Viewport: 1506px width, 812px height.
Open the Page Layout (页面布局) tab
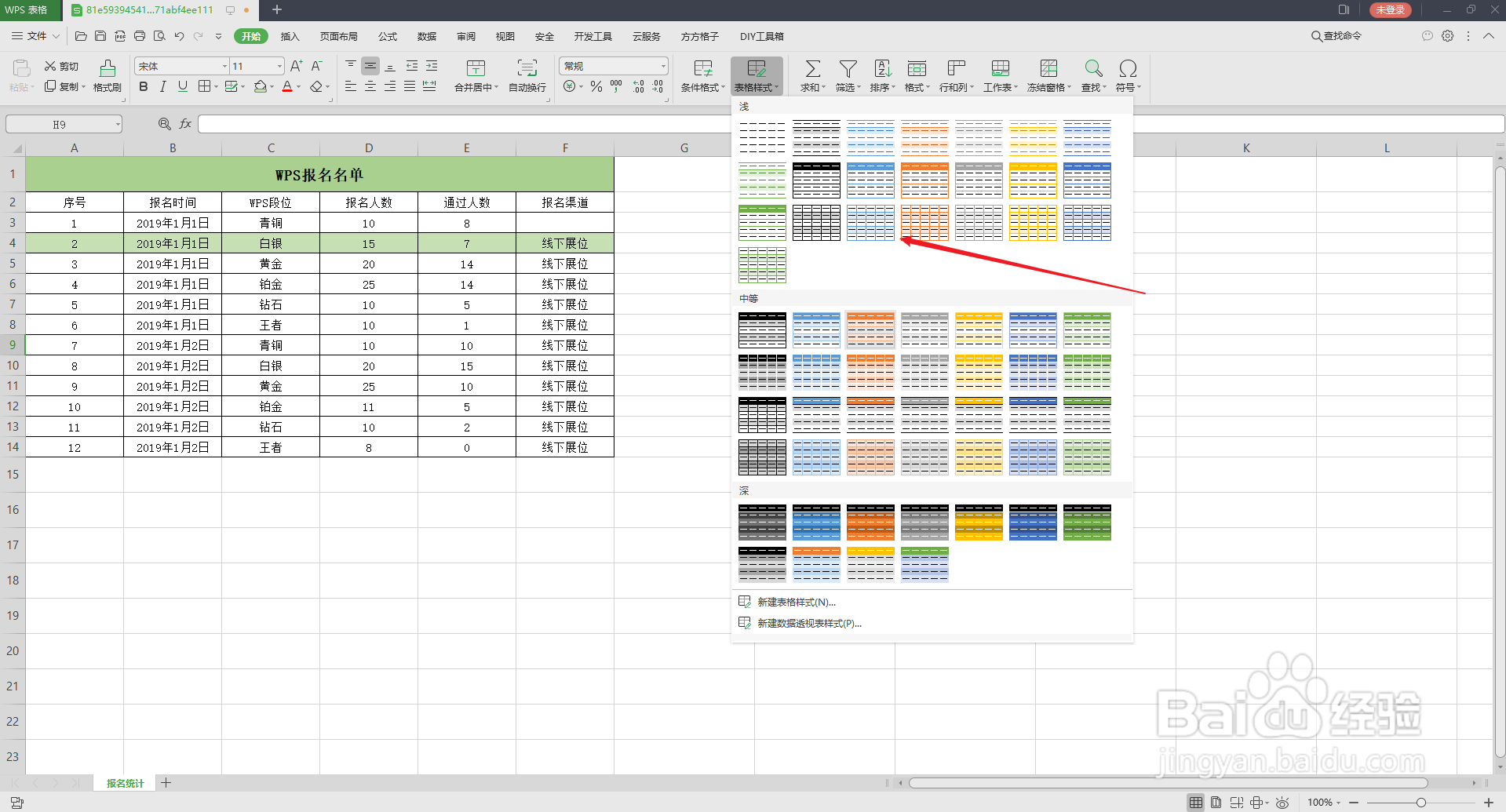pyautogui.click(x=339, y=36)
